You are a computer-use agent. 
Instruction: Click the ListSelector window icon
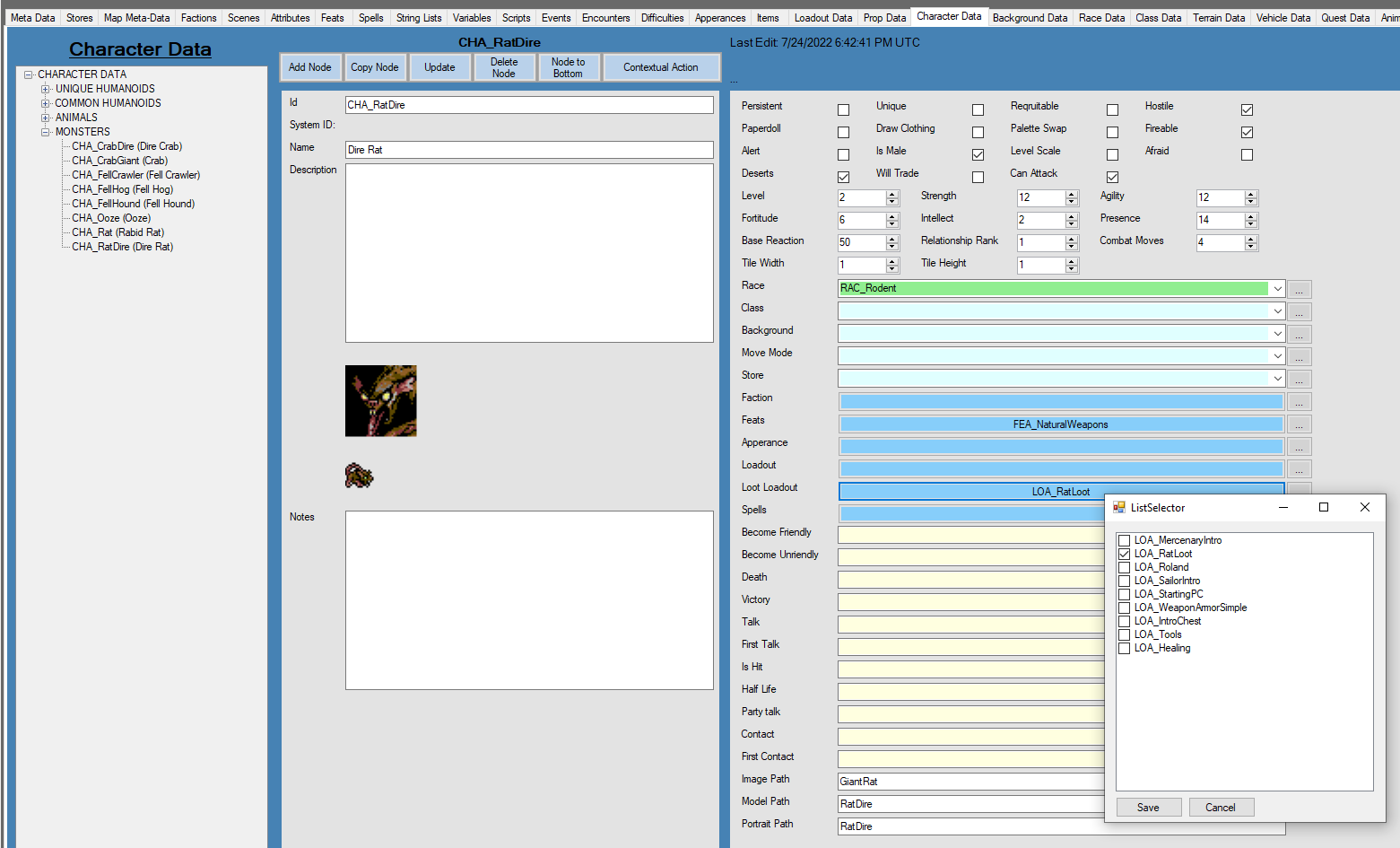[1119, 507]
